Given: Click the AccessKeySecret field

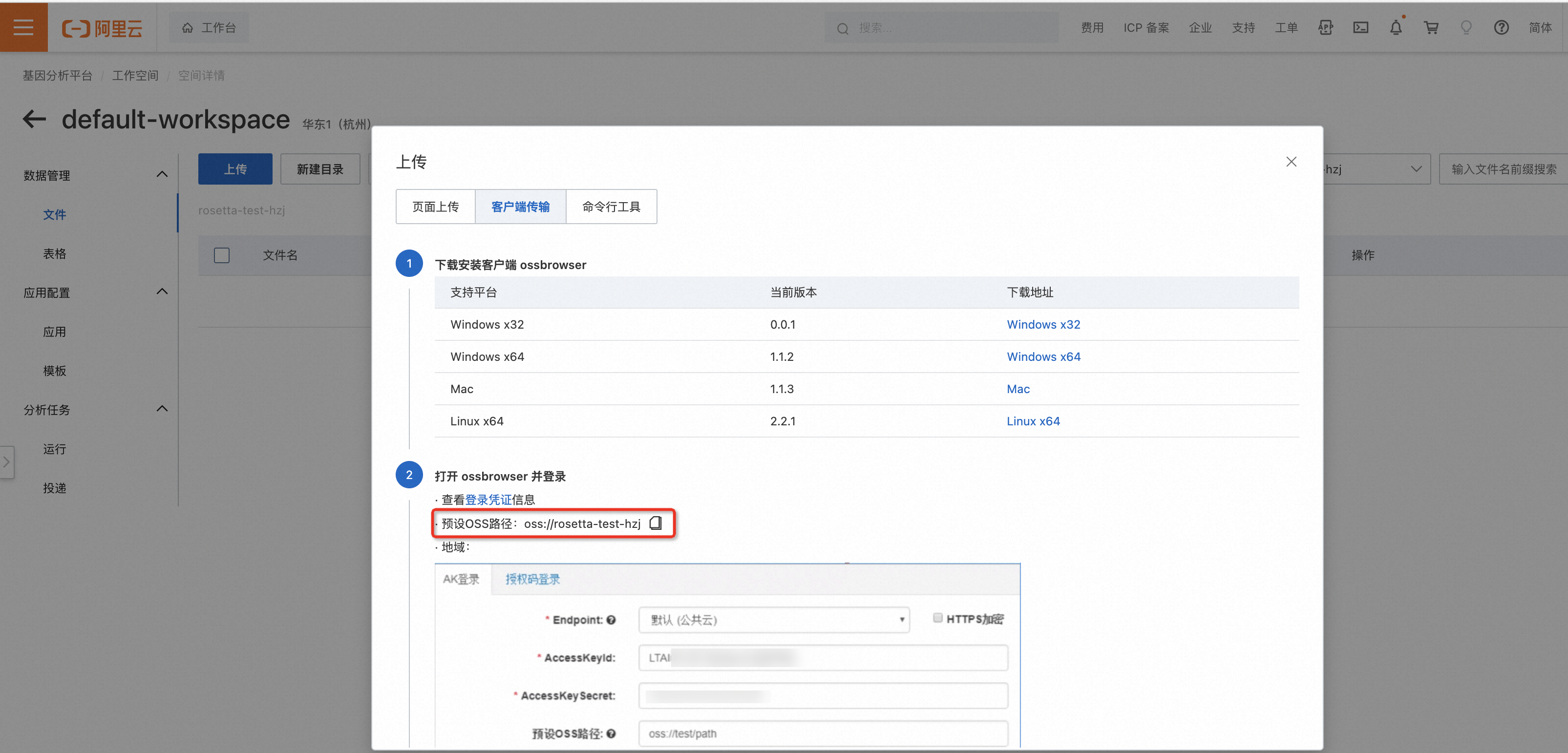Looking at the screenshot, I should (x=823, y=695).
